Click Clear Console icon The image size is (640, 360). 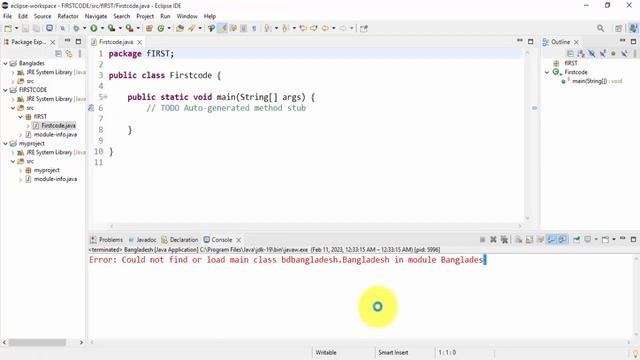tap(518, 240)
